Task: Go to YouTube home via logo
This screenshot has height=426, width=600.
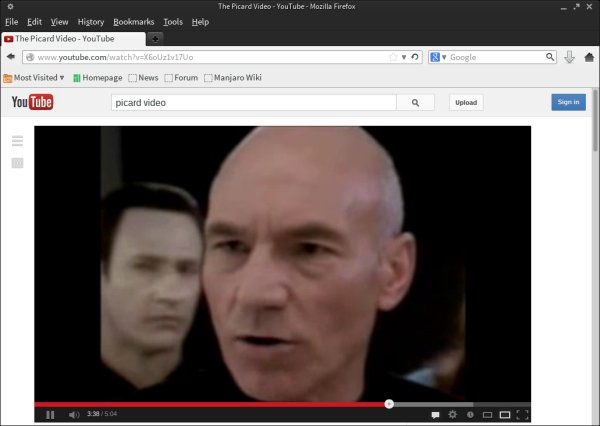Action: pyautogui.click(x=32, y=102)
